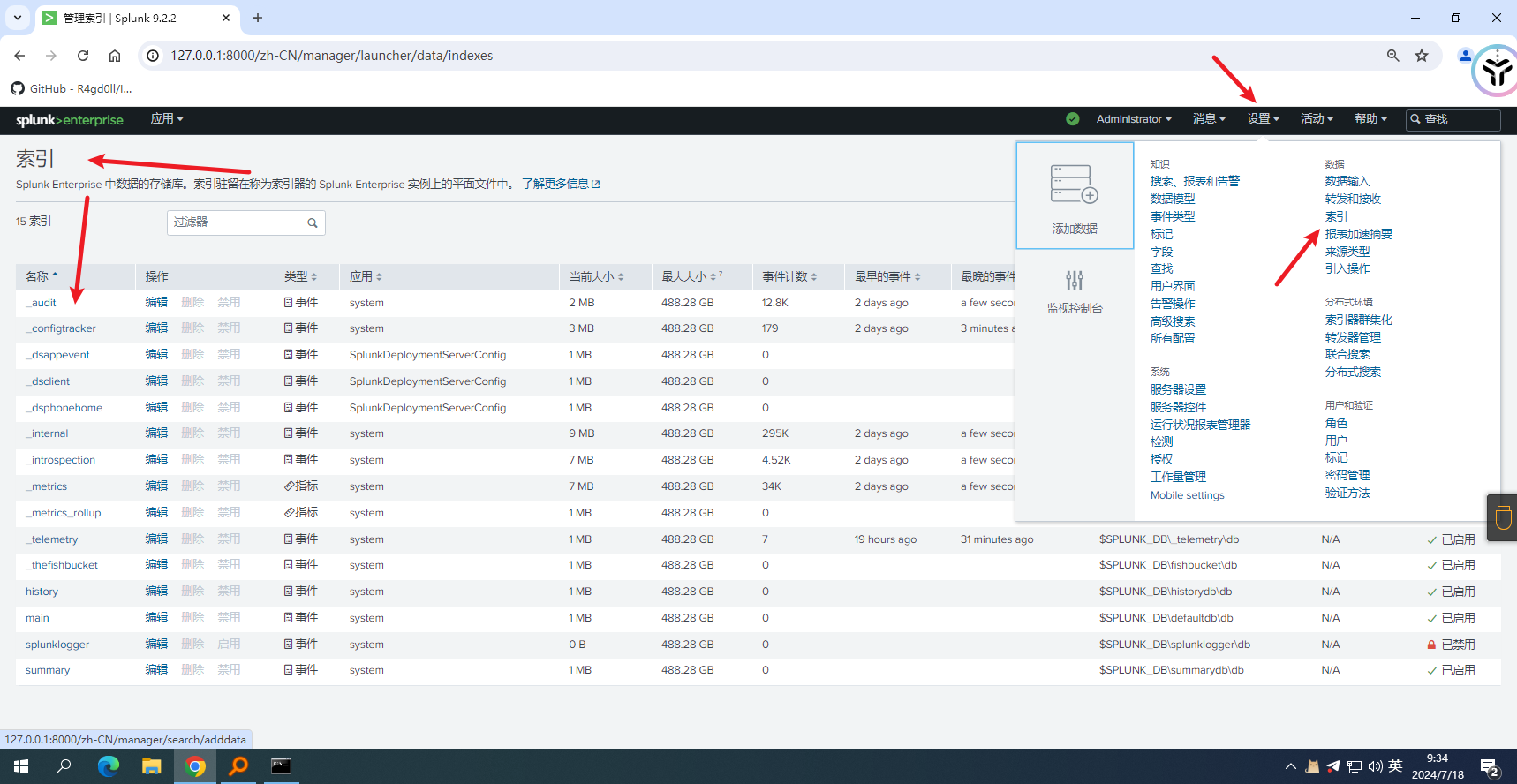Click the magnifier icon in the filter box
This screenshot has height=784, width=1517.
pyautogui.click(x=312, y=223)
